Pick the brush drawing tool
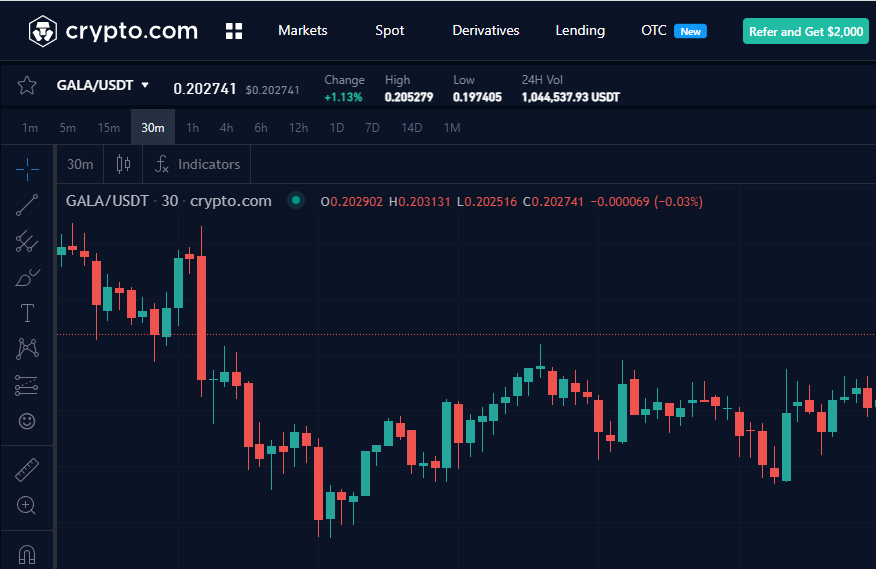The image size is (876, 569). click(27, 277)
